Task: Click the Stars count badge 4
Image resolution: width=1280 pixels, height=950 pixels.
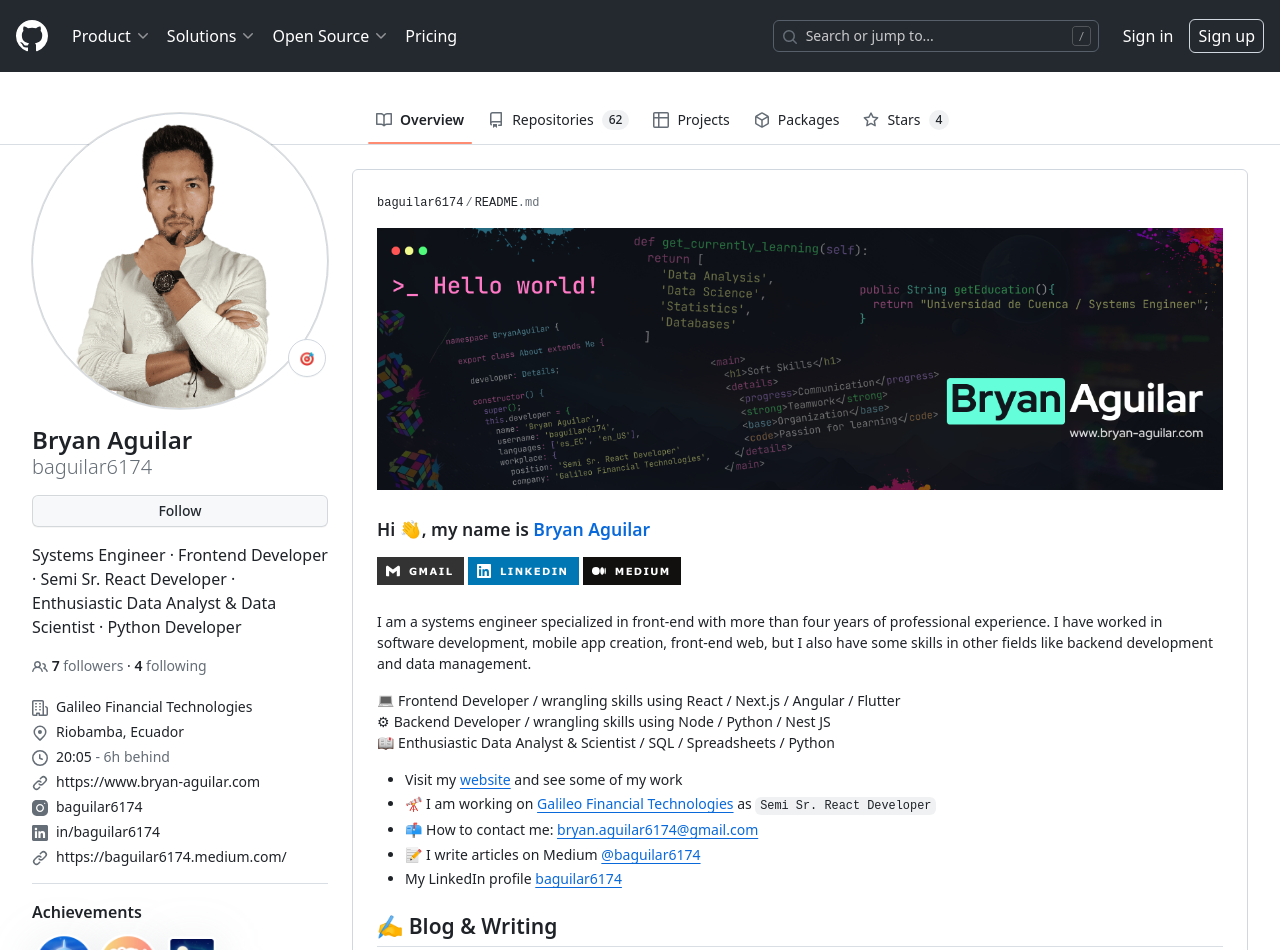Action: [x=938, y=120]
